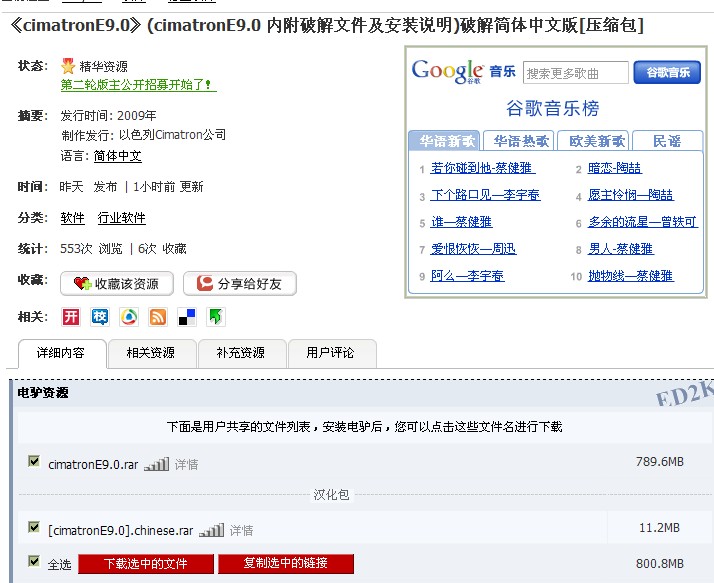Play song 男人-蔡健雅
The height and width of the screenshot is (583, 714).
pos(621,249)
